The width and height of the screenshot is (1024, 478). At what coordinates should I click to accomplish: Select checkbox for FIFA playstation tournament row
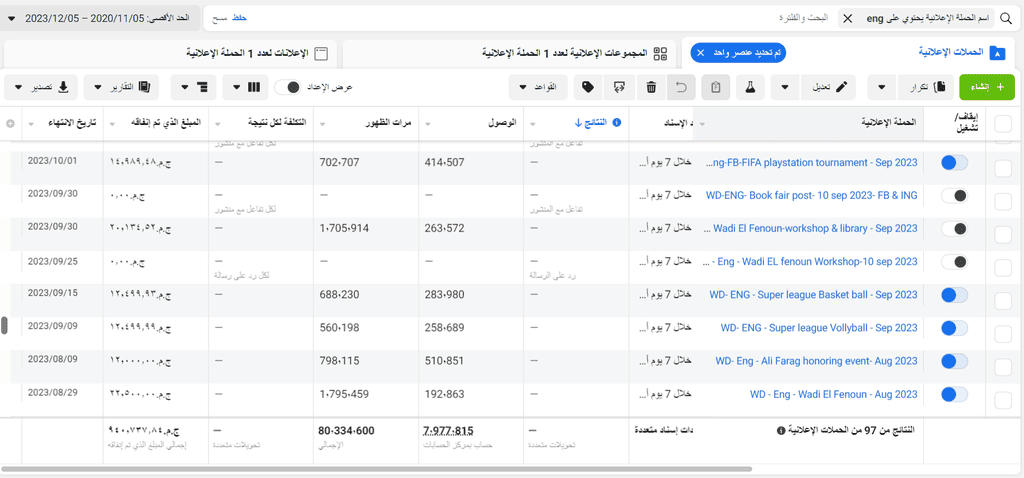pyautogui.click(x=1002, y=168)
